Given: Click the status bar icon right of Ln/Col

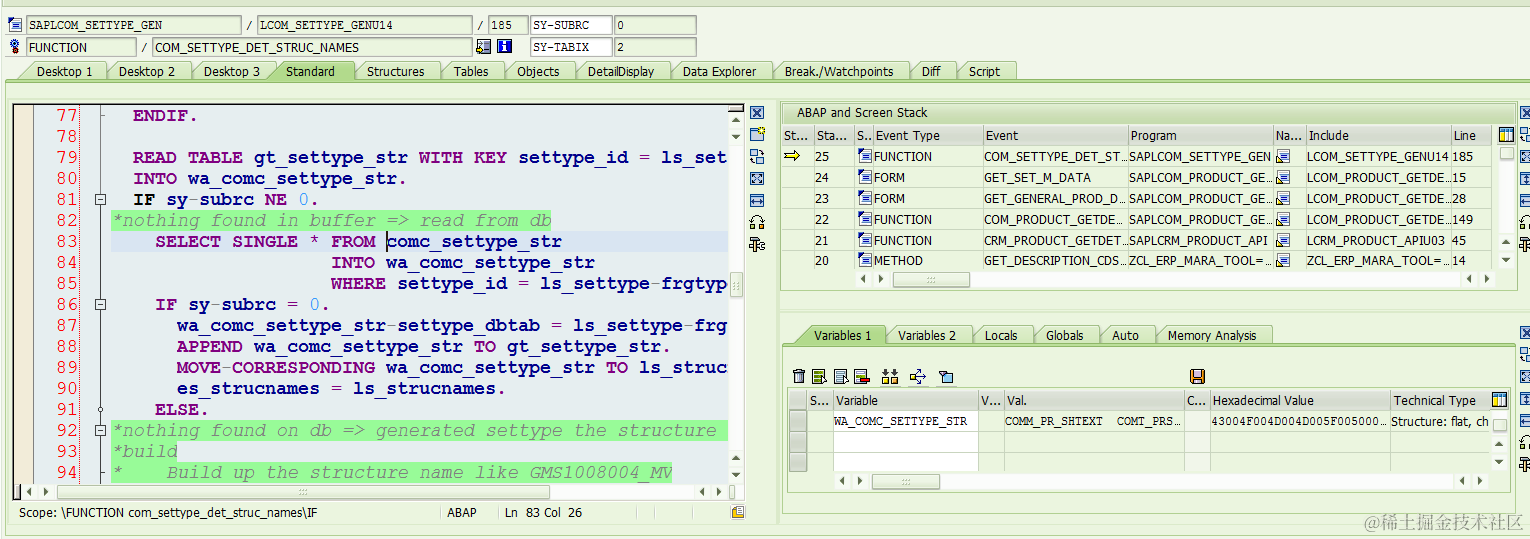Looking at the screenshot, I should [x=738, y=512].
